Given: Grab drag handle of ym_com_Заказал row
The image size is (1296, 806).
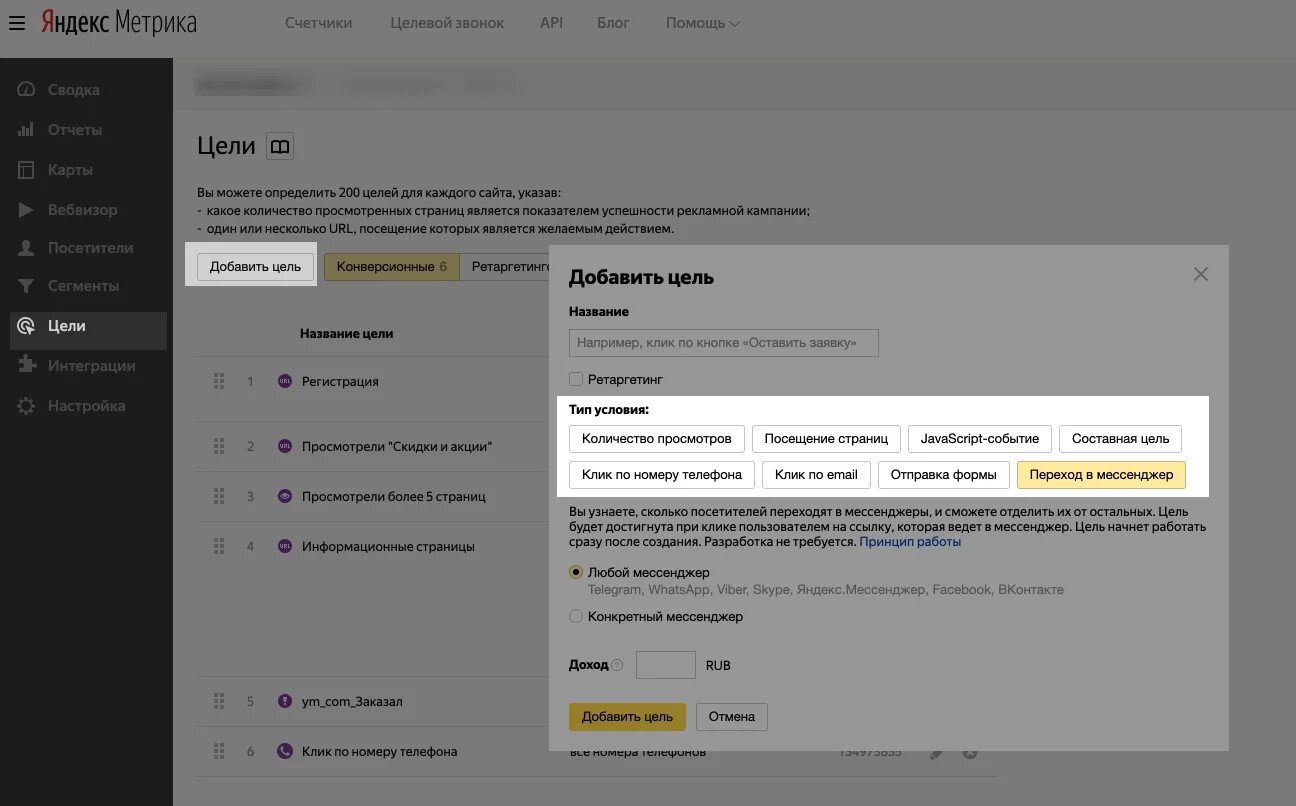Looking at the screenshot, I should click(x=218, y=701).
